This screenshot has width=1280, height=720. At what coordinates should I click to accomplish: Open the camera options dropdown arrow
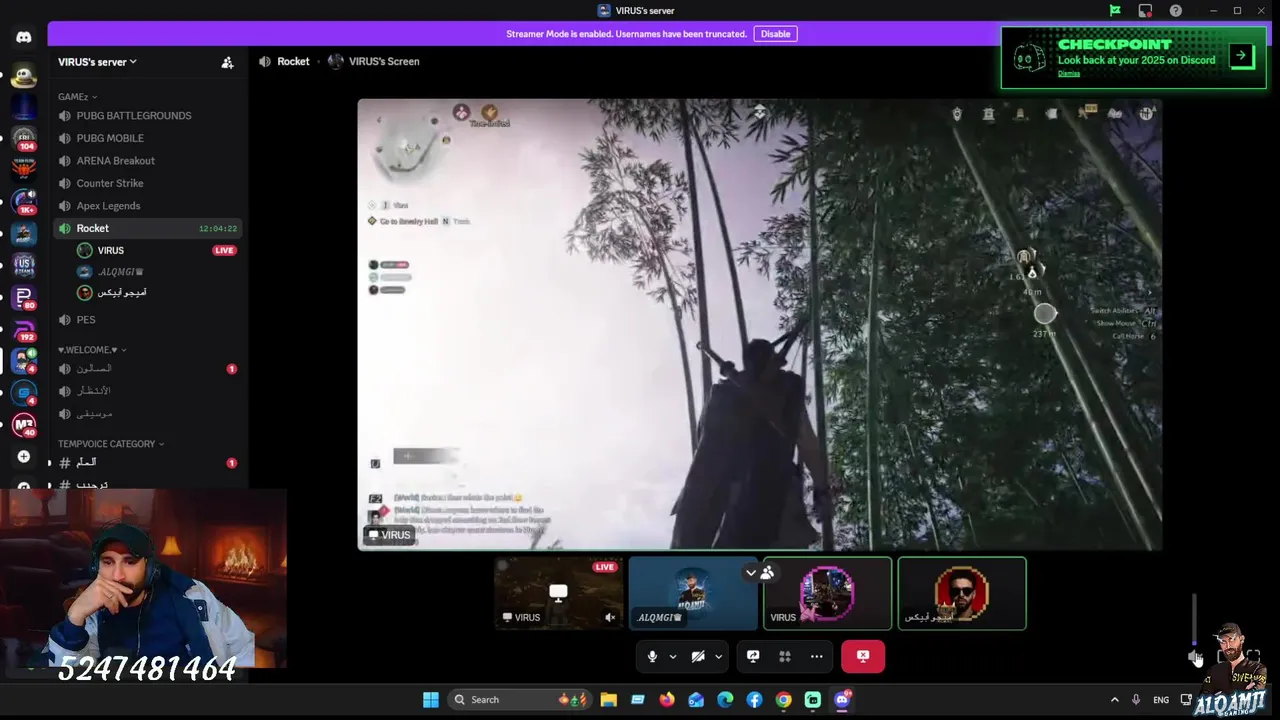tap(718, 657)
